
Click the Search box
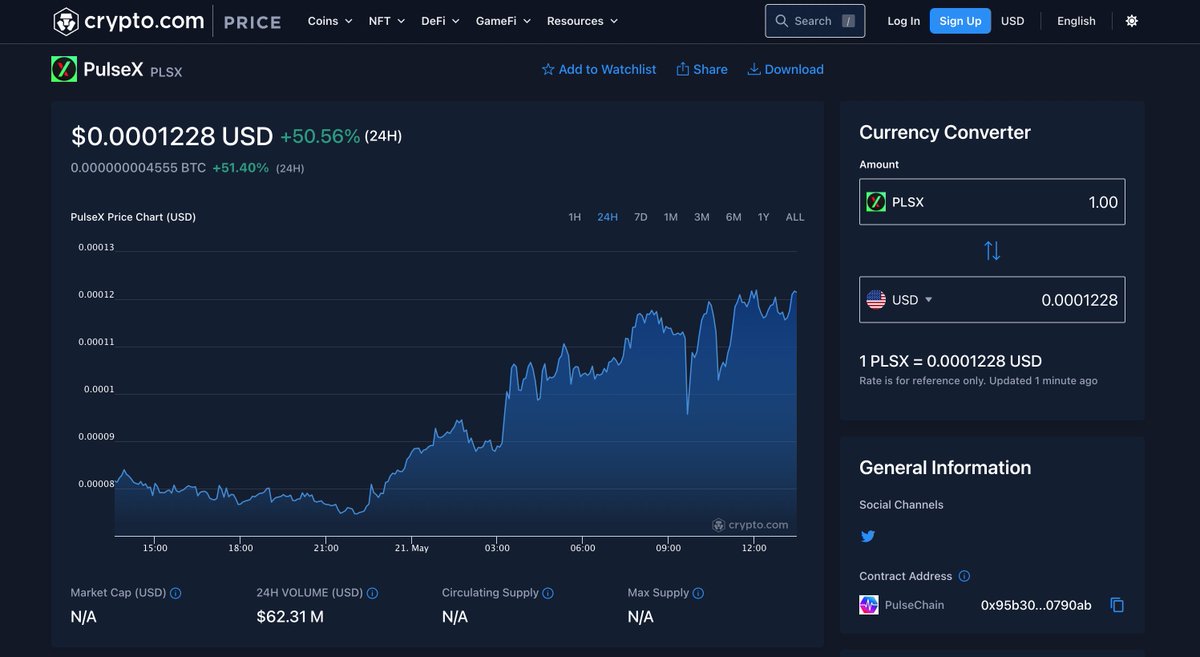click(x=815, y=21)
